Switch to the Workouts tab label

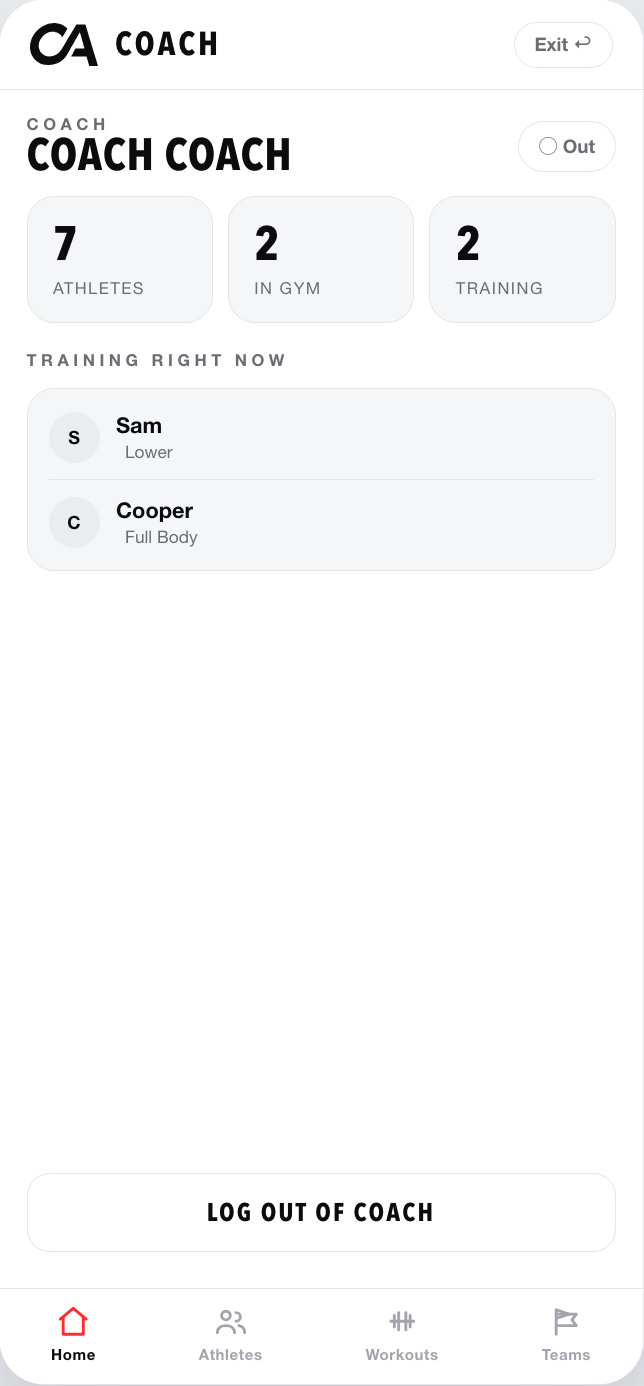coord(402,1355)
